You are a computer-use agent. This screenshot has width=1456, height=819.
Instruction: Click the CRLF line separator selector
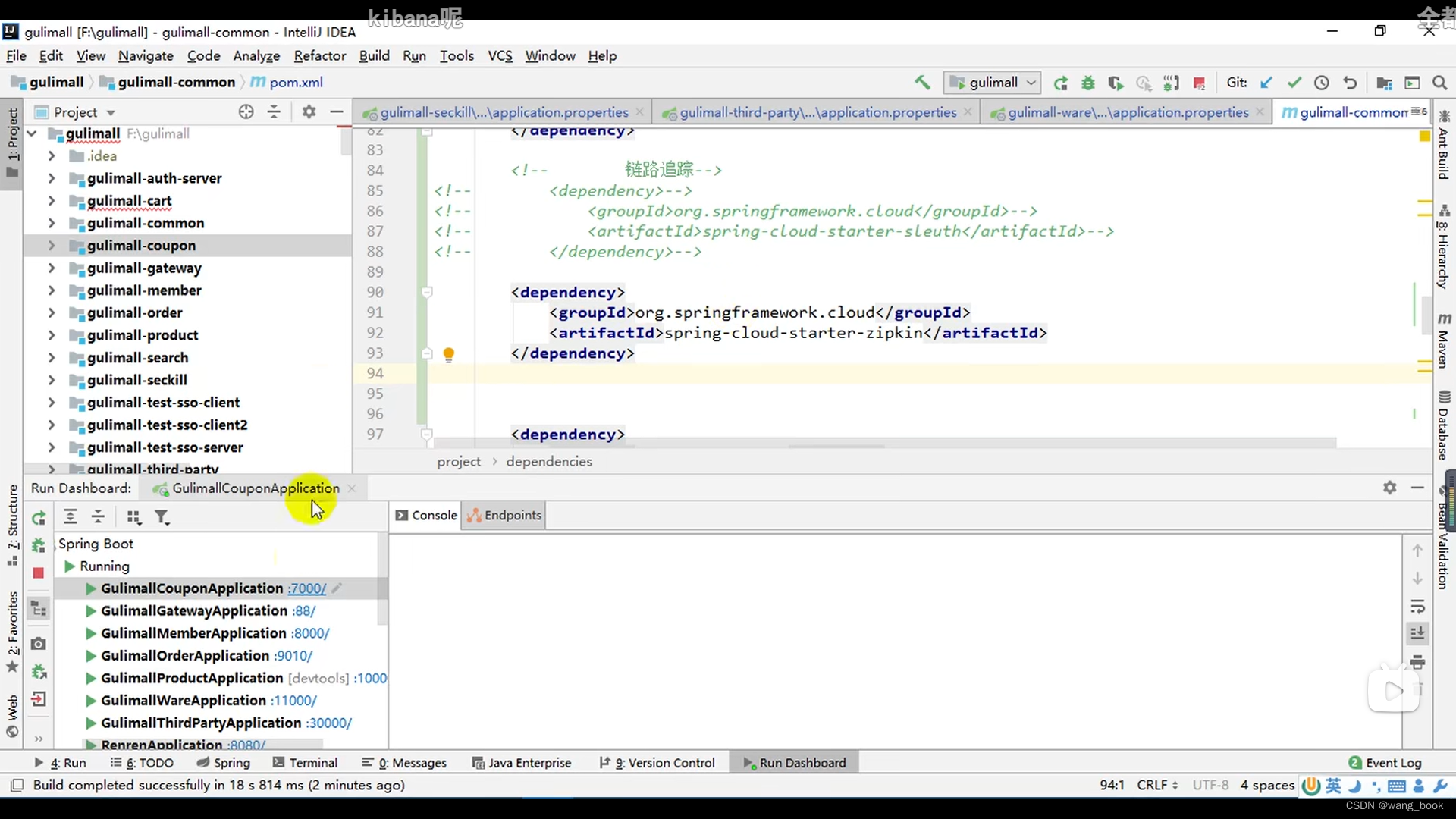tap(1157, 786)
